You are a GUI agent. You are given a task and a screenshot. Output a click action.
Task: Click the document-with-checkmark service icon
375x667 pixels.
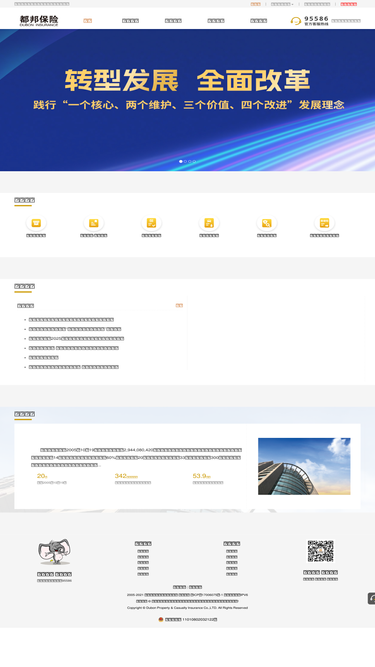coord(151,222)
